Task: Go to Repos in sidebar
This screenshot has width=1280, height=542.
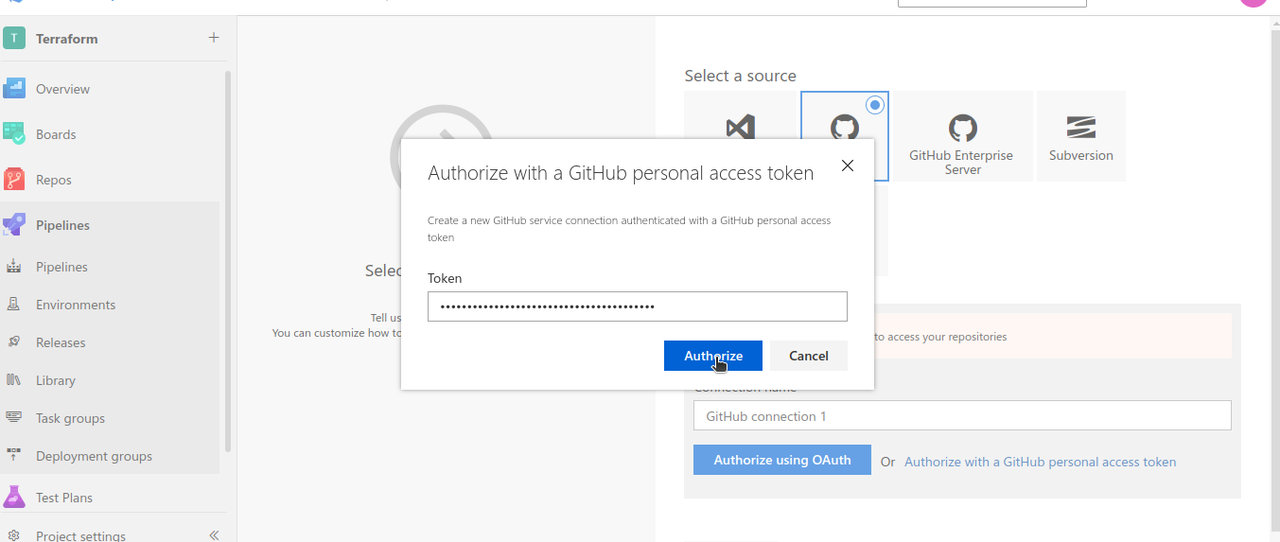Action: [54, 180]
